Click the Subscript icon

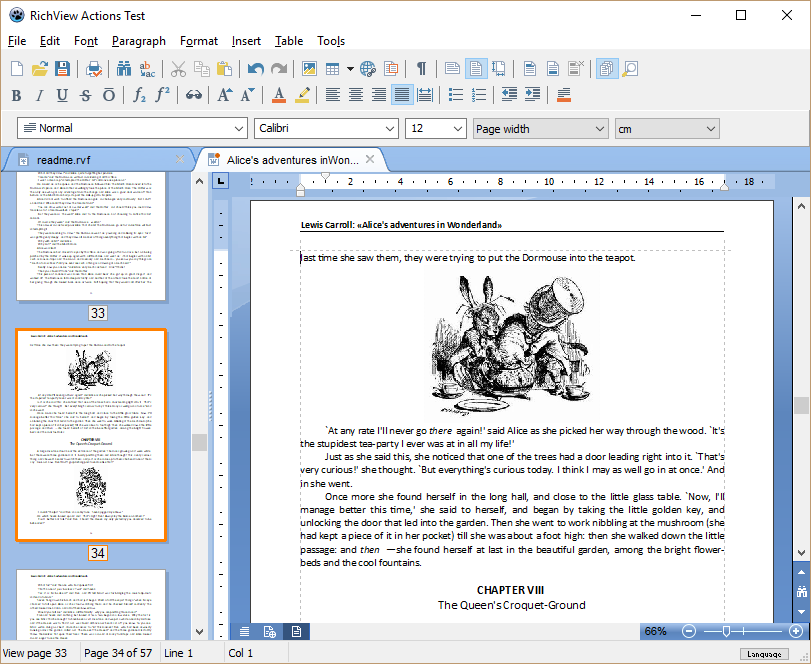(140, 95)
